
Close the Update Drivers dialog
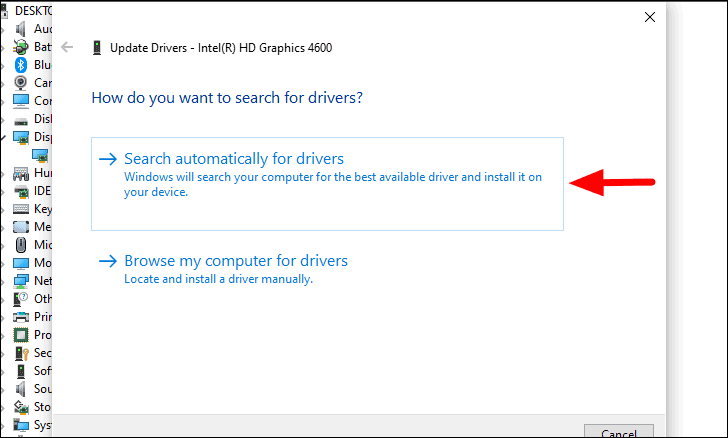tap(650, 17)
